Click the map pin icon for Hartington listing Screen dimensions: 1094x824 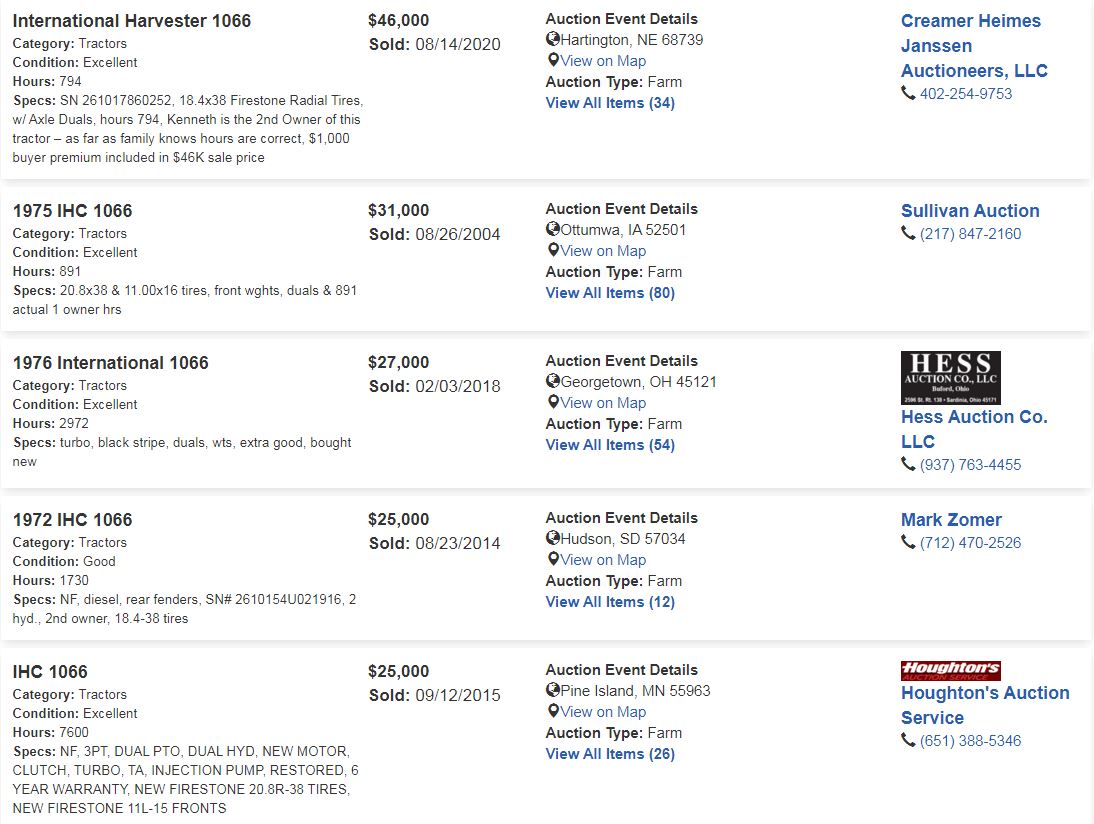tap(553, 60)
